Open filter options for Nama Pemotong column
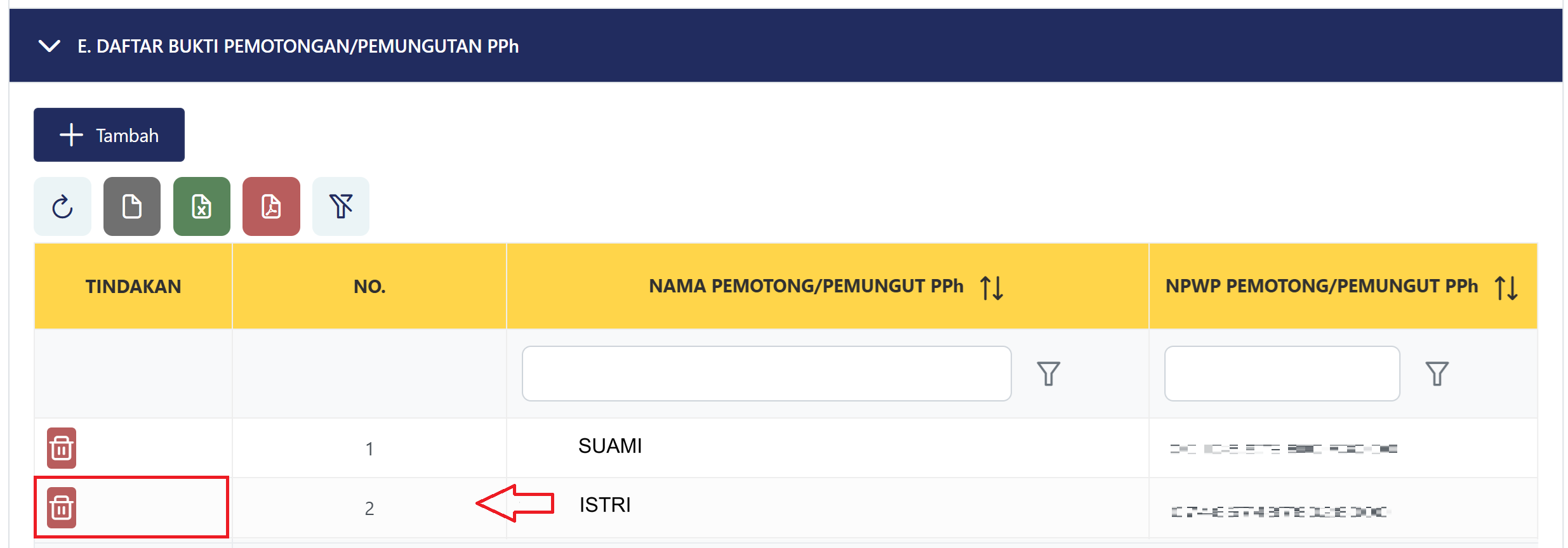This screenshot has width=1568, height=548. point(1048,374)
